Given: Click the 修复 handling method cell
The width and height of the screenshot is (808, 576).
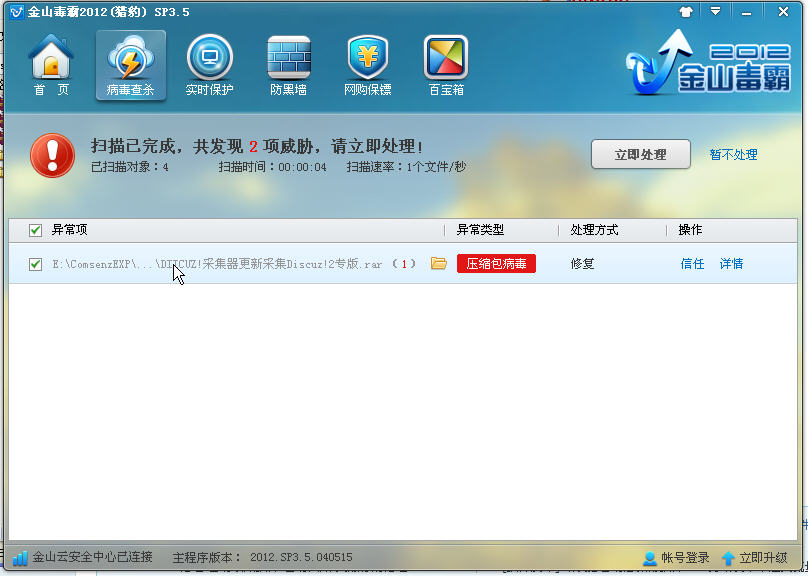Looking at the screenshot, I should pyautogui.click(x=582, y=264).
